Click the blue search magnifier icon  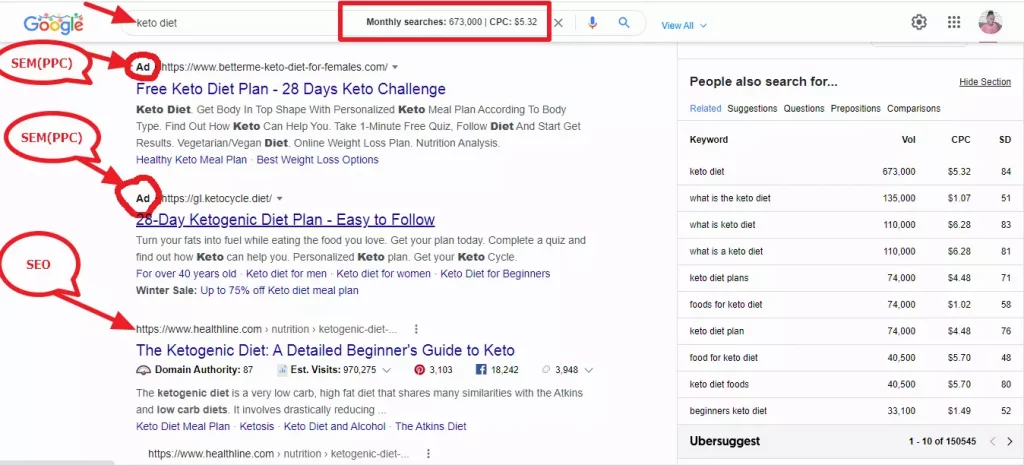(x=624, y=23)
